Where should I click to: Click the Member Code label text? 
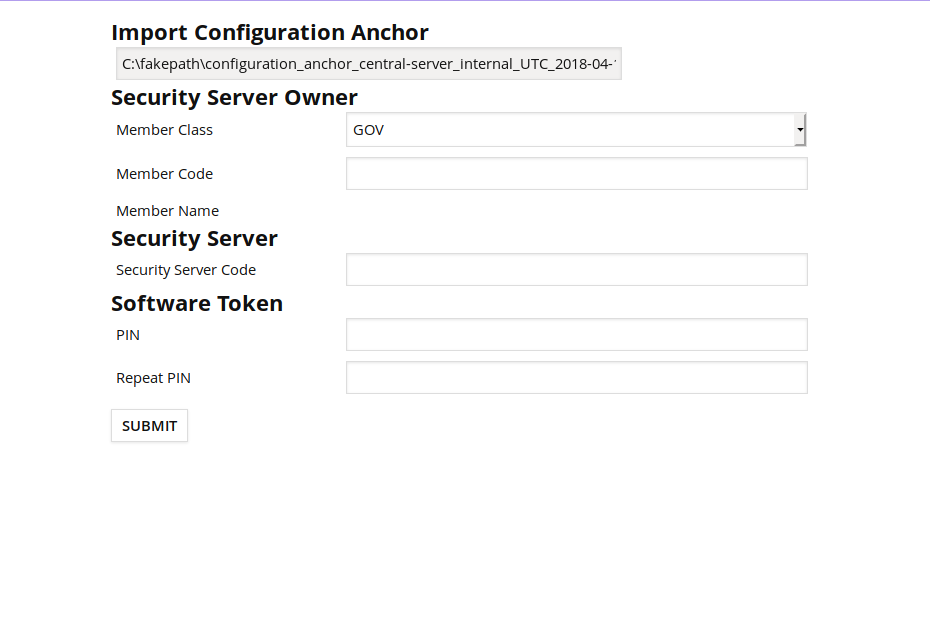(164, 174)
